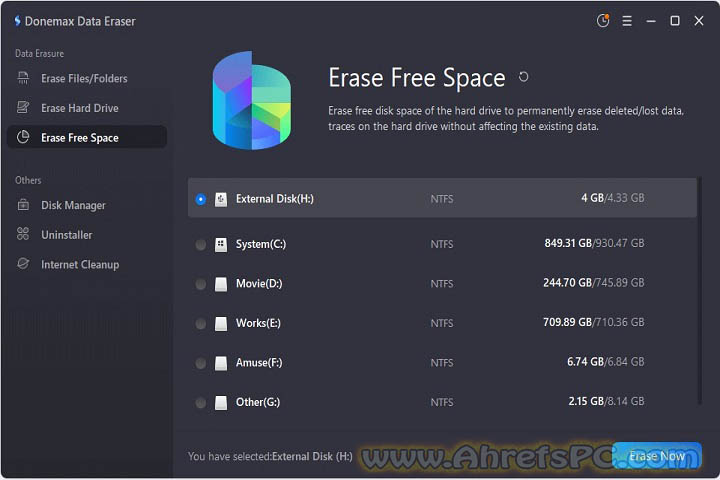Close the Donemax Data Eraser window
The height and width of the screenshot is (480, 720).
pyautogui.click(x=698, y=21)
